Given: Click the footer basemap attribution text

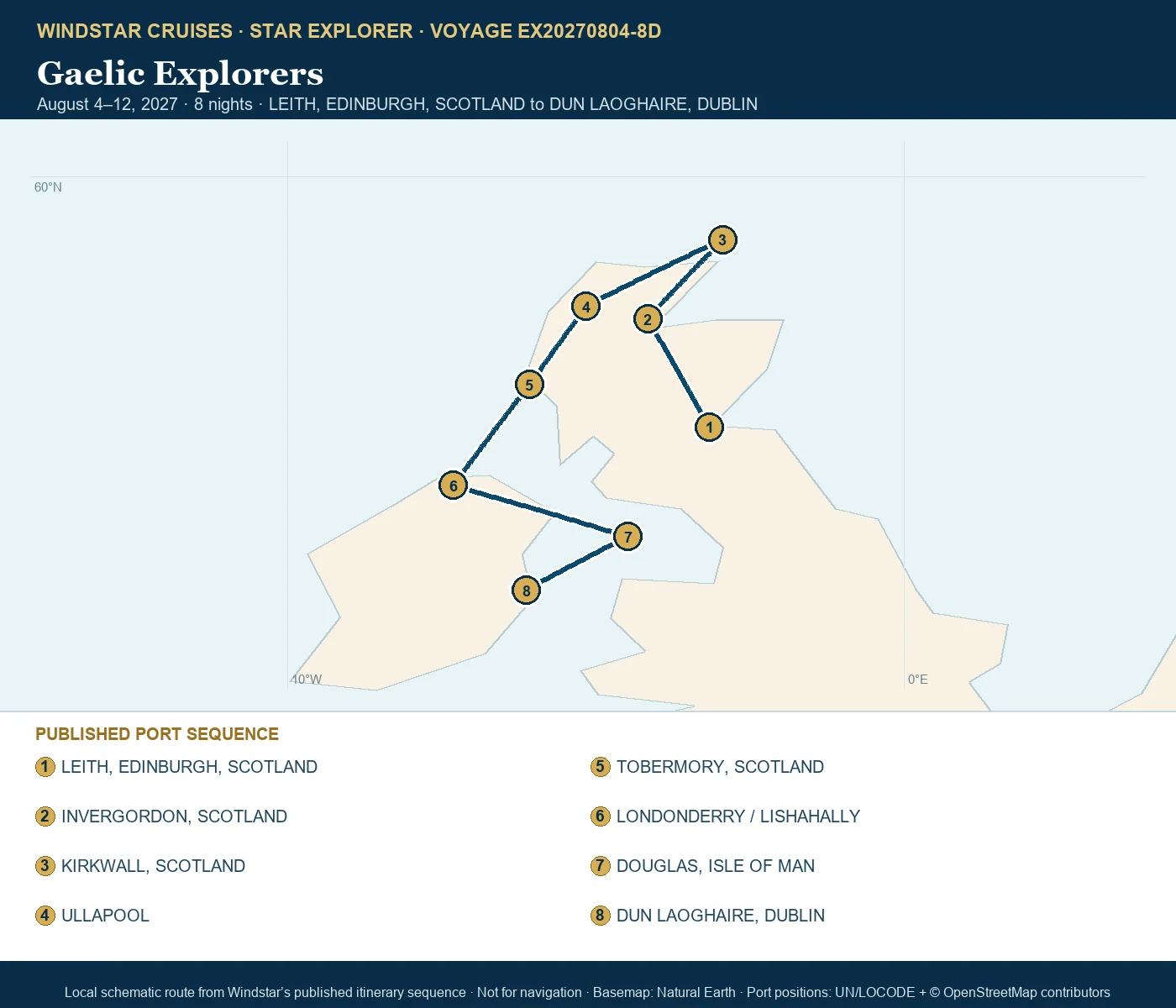Looking at the screenshot, I should pyautogui.click(x=587, y=992).
